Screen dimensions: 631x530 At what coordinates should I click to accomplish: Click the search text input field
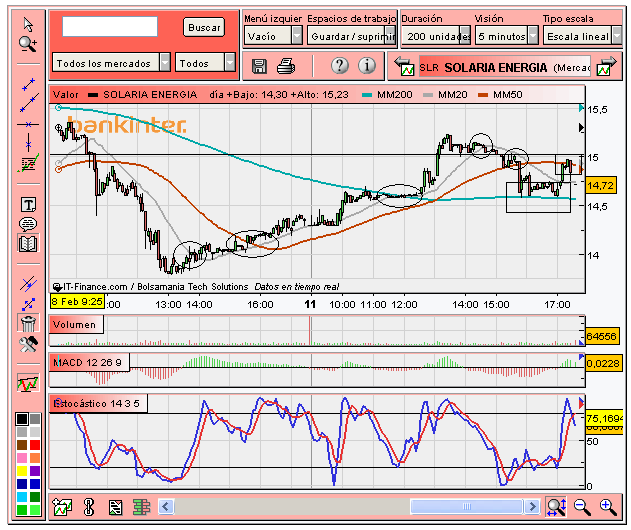coord(110,27)
